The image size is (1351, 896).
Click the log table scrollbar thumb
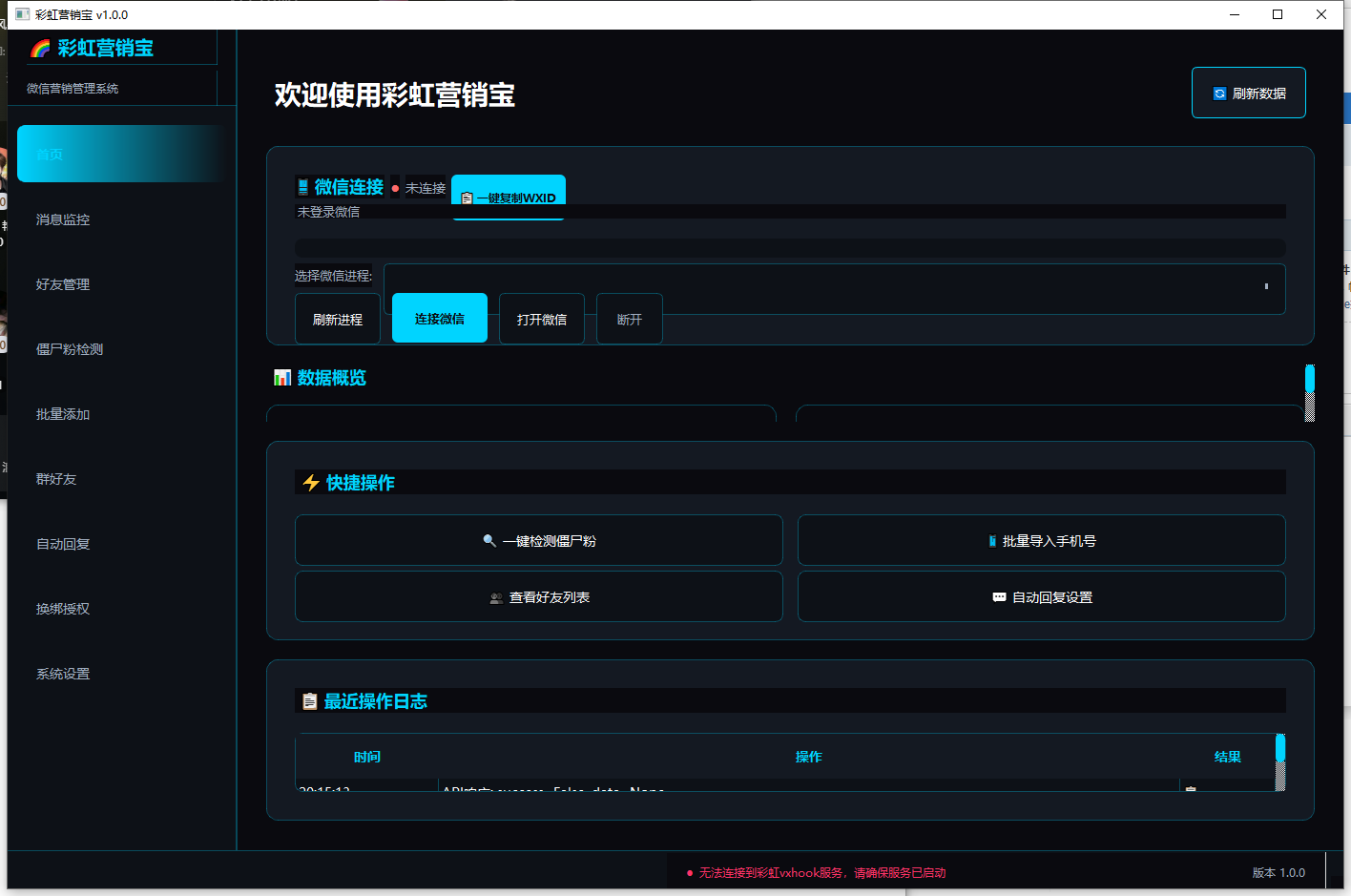click(1280, 747)
